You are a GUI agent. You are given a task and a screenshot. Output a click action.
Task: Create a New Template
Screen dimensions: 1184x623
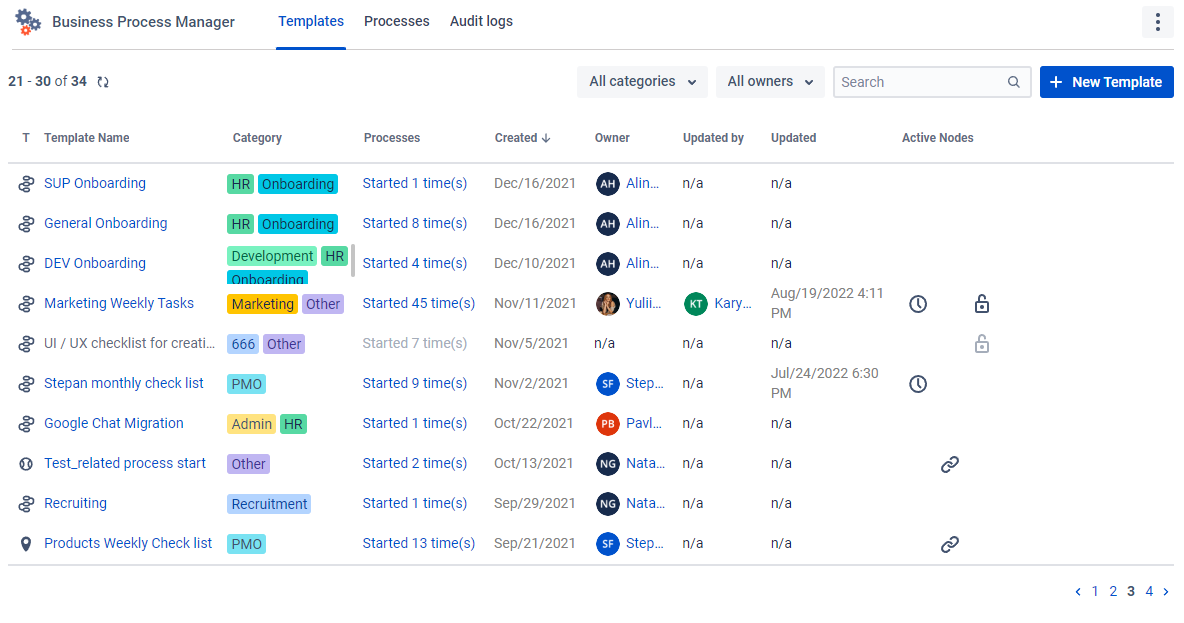[1106, 81]
